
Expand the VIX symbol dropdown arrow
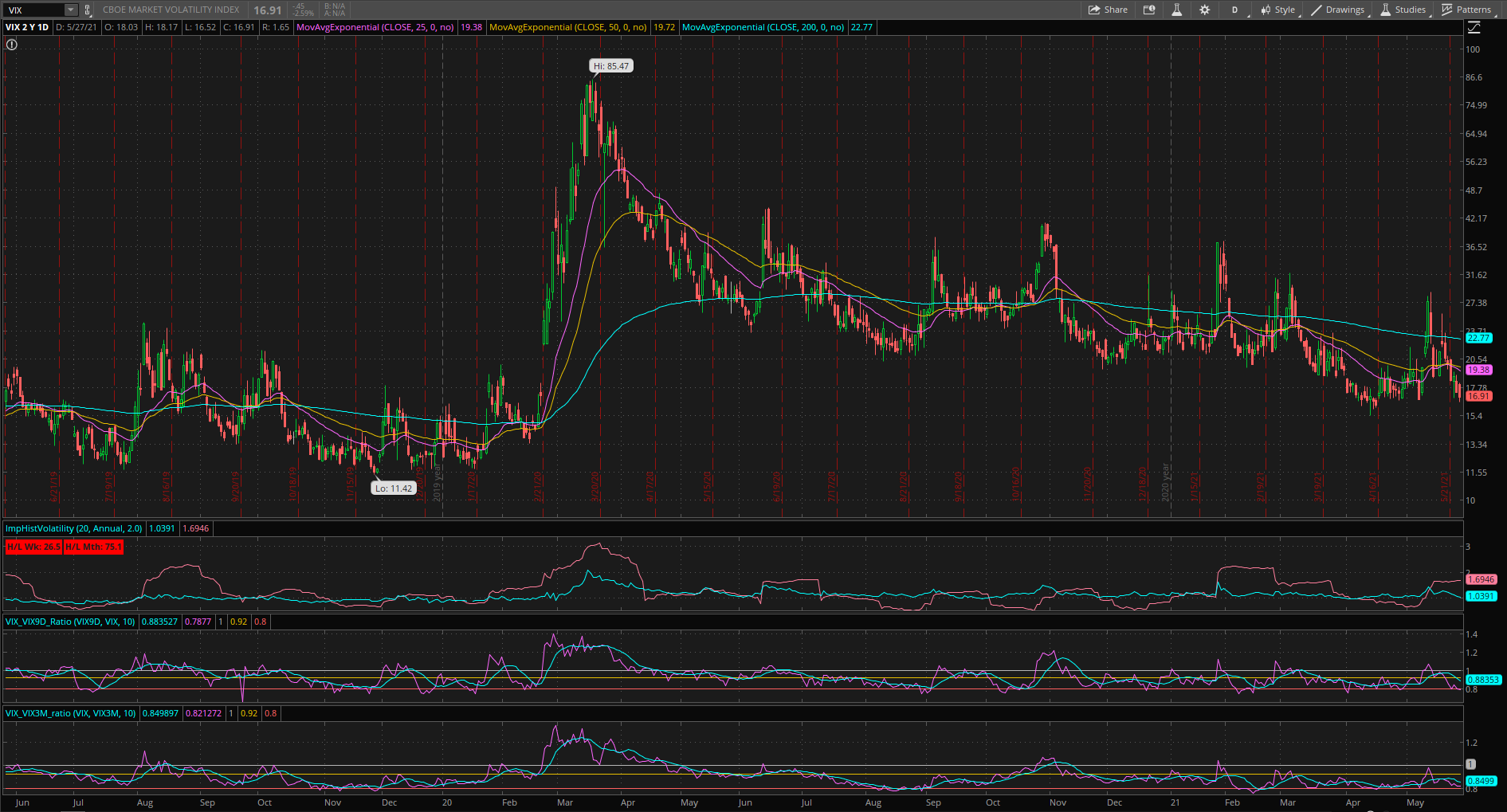pos(70,10)
